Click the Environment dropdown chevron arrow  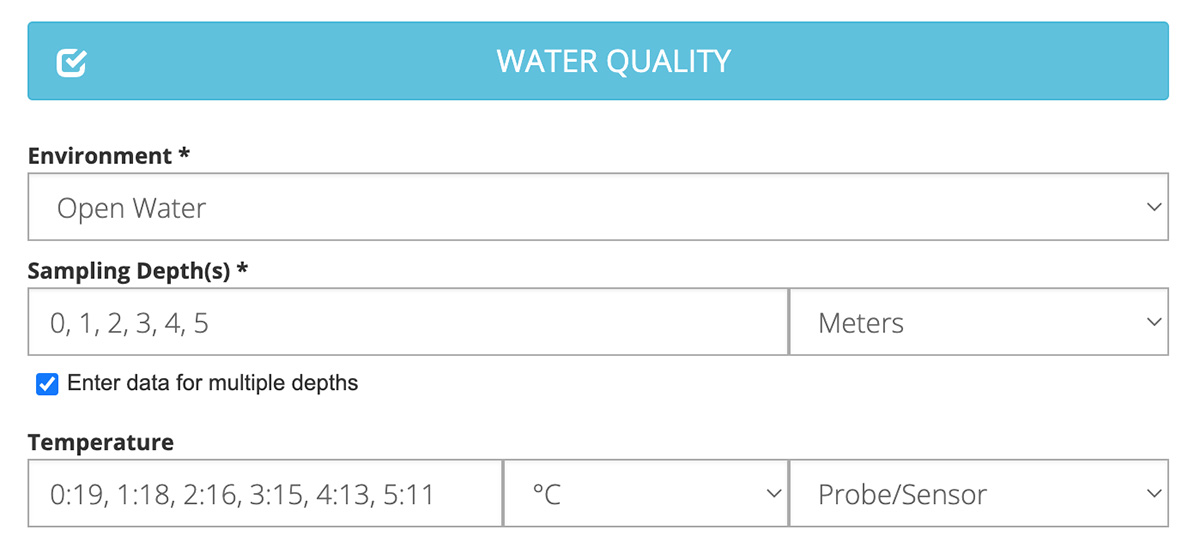tap(1154, 208)
